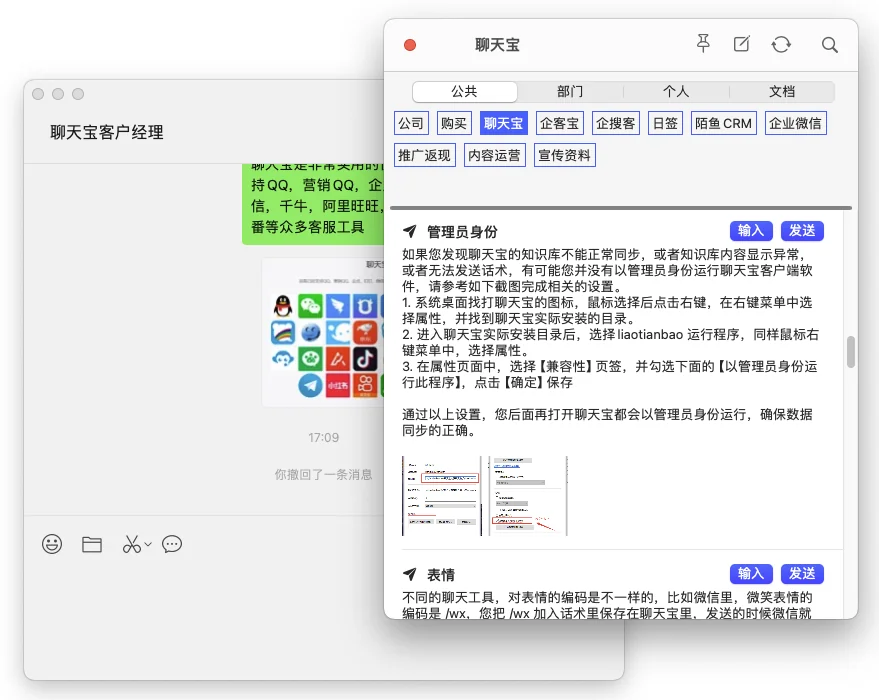
Task: Select the 日签 category tag
Action: [665, 123]
